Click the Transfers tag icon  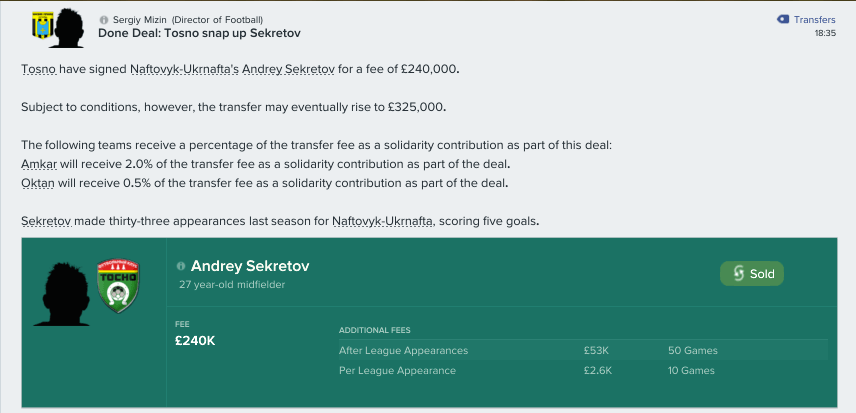782,20
